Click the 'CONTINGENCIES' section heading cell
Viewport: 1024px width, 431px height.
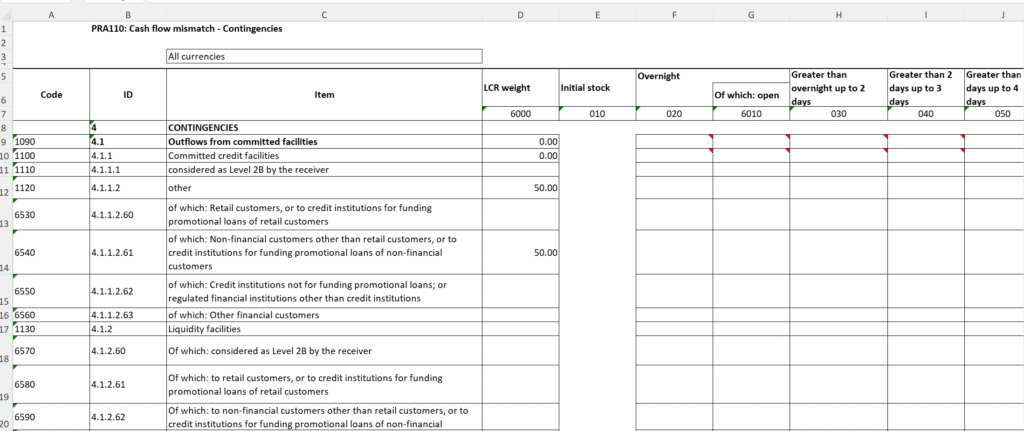pos(324,128)
